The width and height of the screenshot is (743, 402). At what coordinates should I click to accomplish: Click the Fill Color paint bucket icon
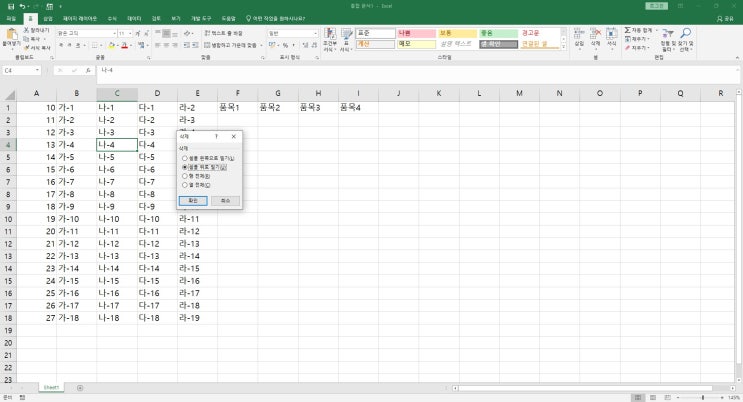click(x=111, y=46)
